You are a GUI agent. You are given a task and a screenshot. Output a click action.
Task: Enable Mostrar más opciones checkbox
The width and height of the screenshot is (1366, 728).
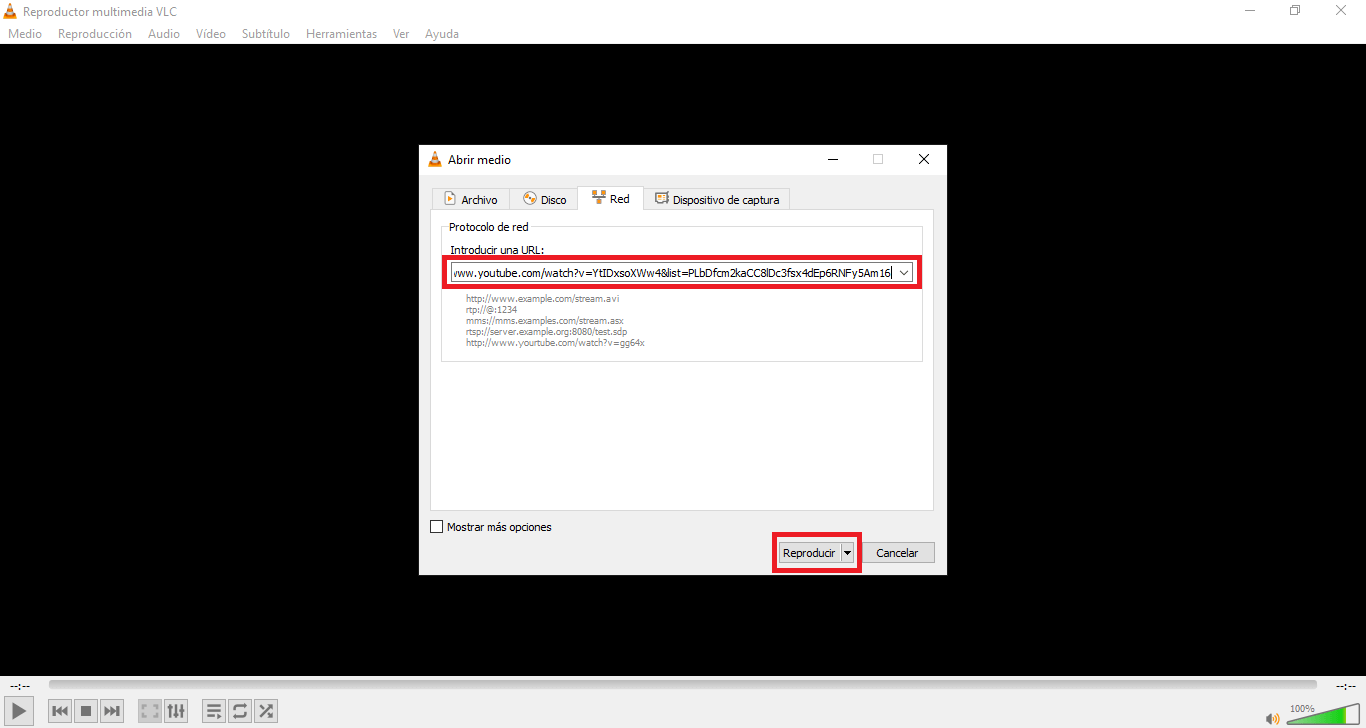coord(436,527)
